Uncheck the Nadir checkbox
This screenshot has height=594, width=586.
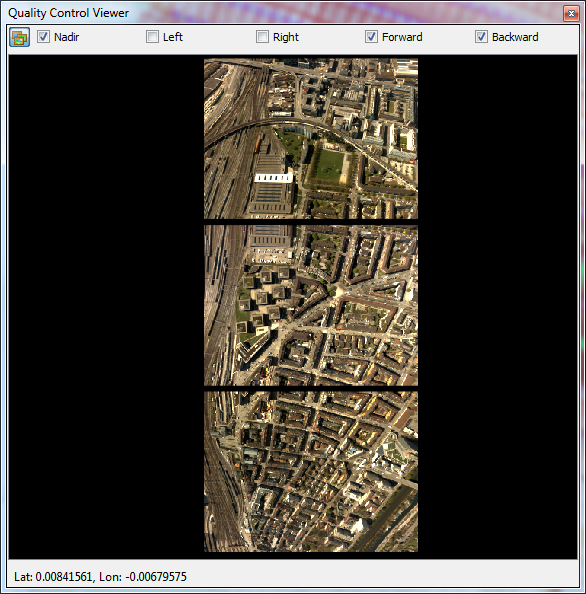click(x=43, y=37)
